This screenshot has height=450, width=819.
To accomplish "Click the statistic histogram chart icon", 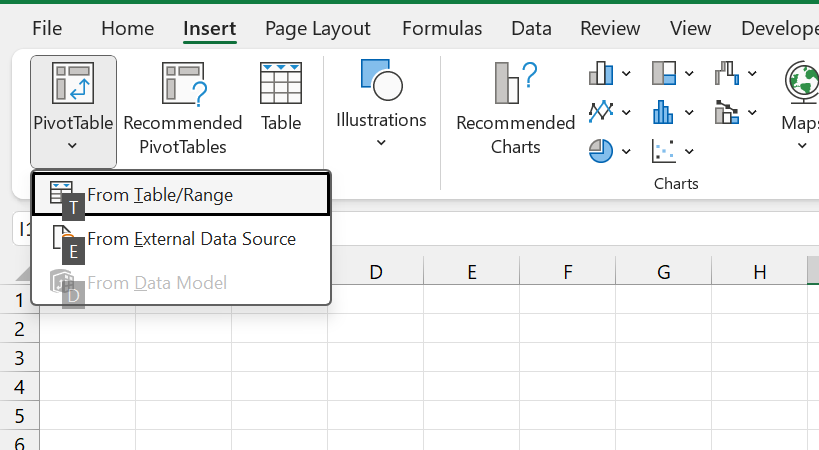I will (664, 111).
